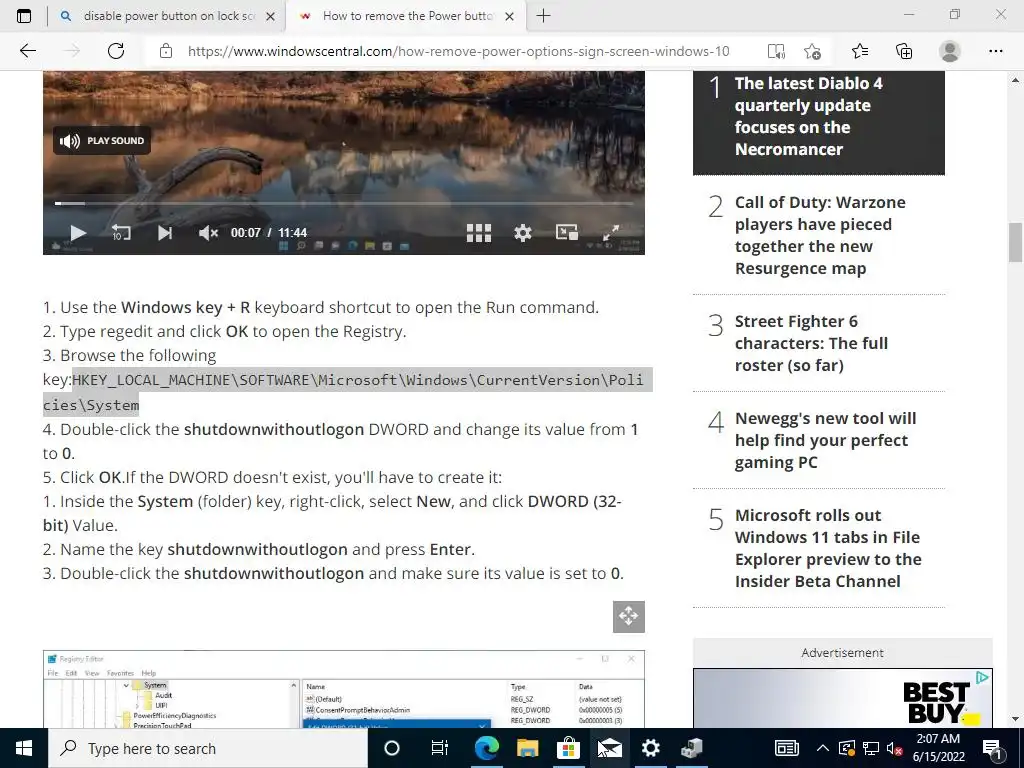
Task: Open video settings gear
Action: [x=522, y=232]
